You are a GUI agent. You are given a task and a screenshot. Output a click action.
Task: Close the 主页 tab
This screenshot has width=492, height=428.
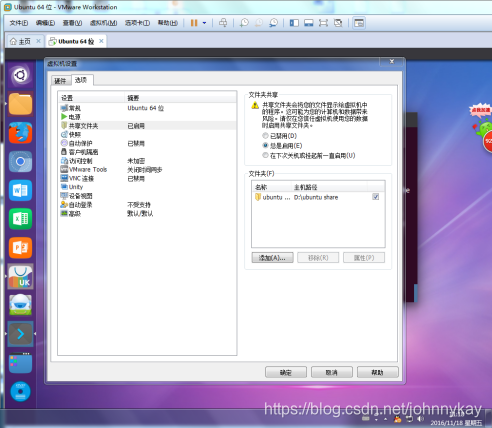click(x=38, y=41)
